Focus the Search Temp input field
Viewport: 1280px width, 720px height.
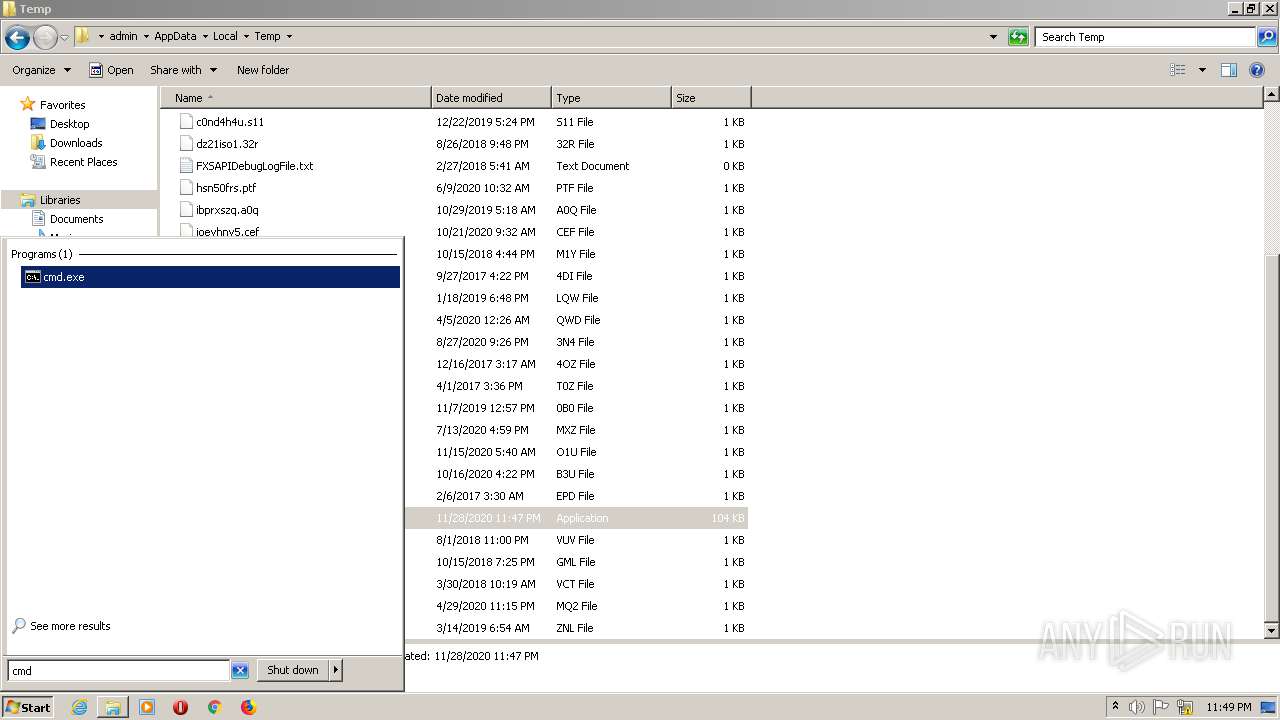1146,37
